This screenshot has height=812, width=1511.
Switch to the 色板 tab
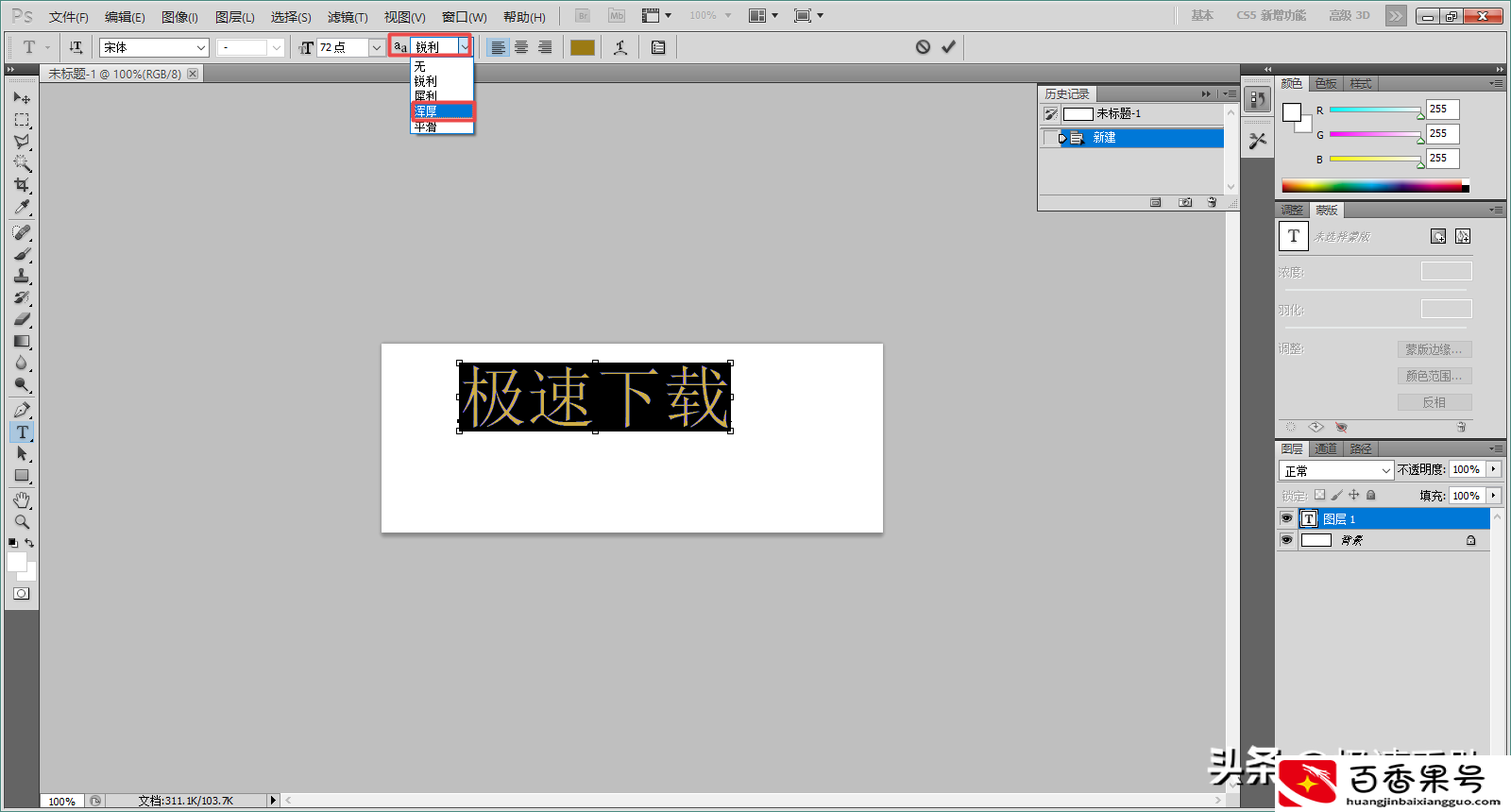tap(1326, 84)
